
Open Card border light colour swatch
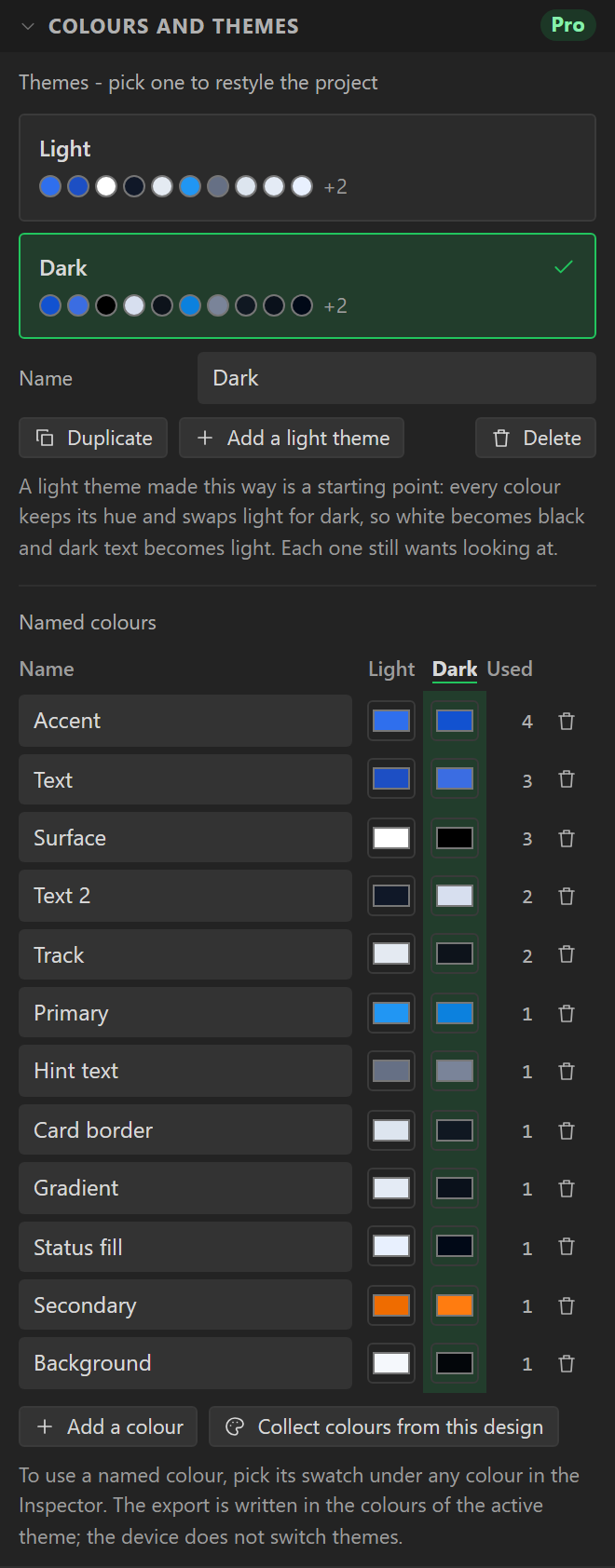(x=391, y=1130)
